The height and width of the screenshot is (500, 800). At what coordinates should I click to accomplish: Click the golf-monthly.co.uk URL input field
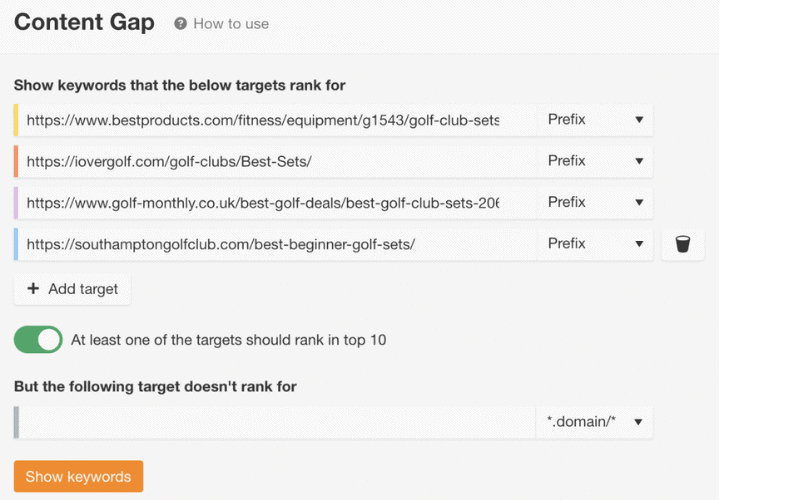[x=277, y=203]
